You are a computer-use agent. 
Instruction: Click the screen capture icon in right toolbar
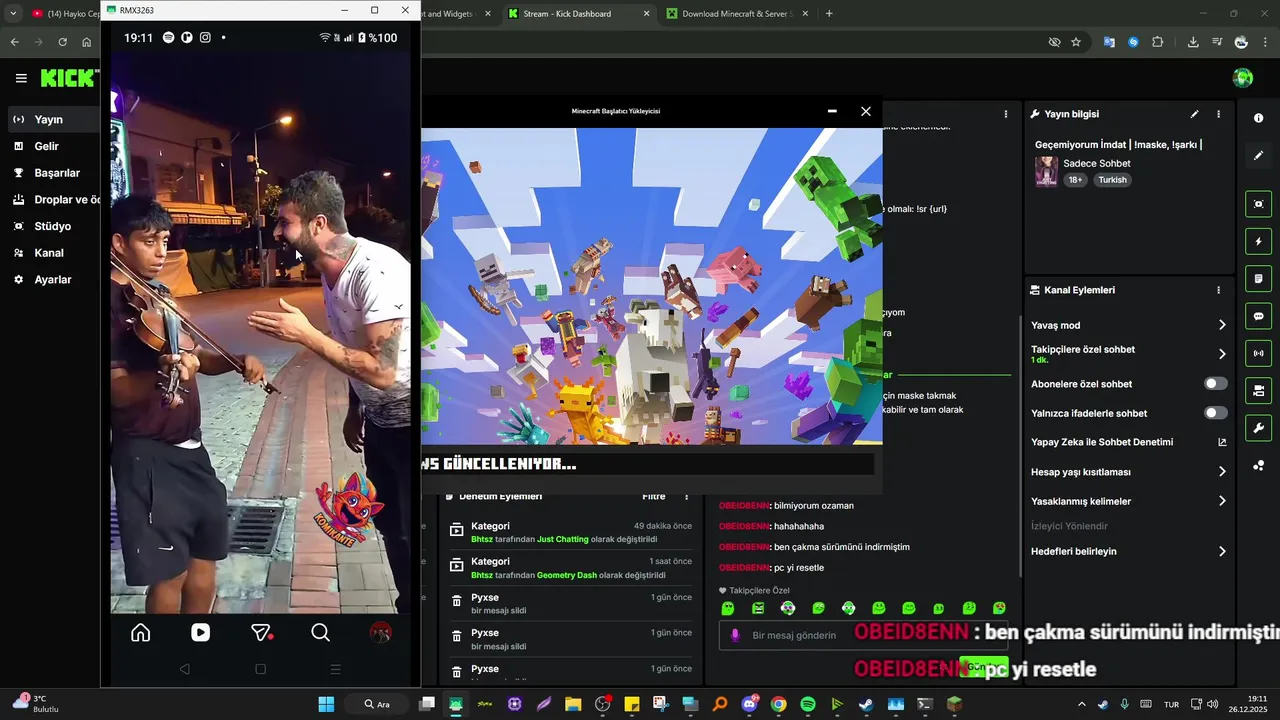tap(1258, 204)
